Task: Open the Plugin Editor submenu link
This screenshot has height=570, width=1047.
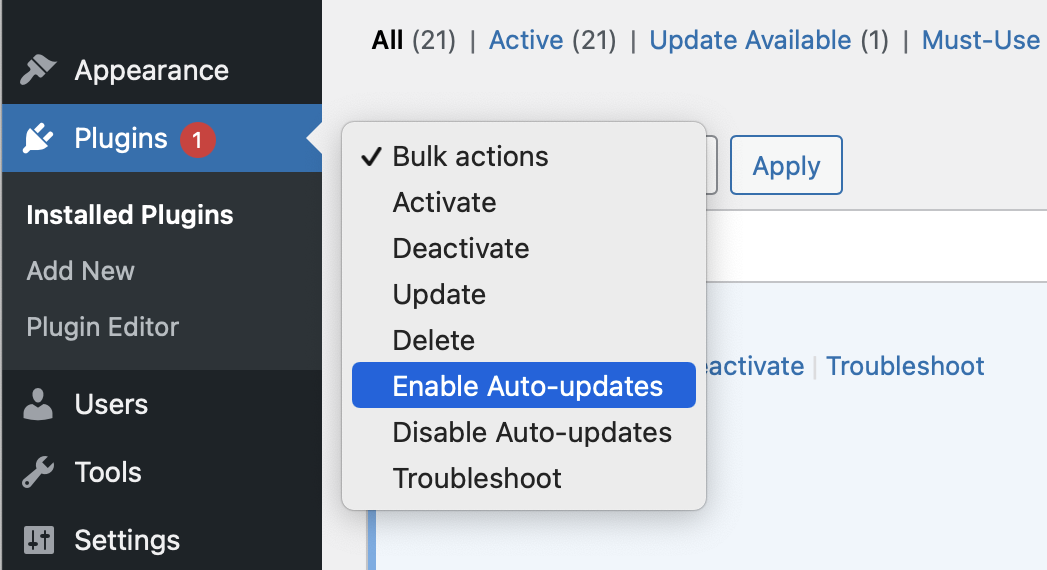Action: [103, 327]
